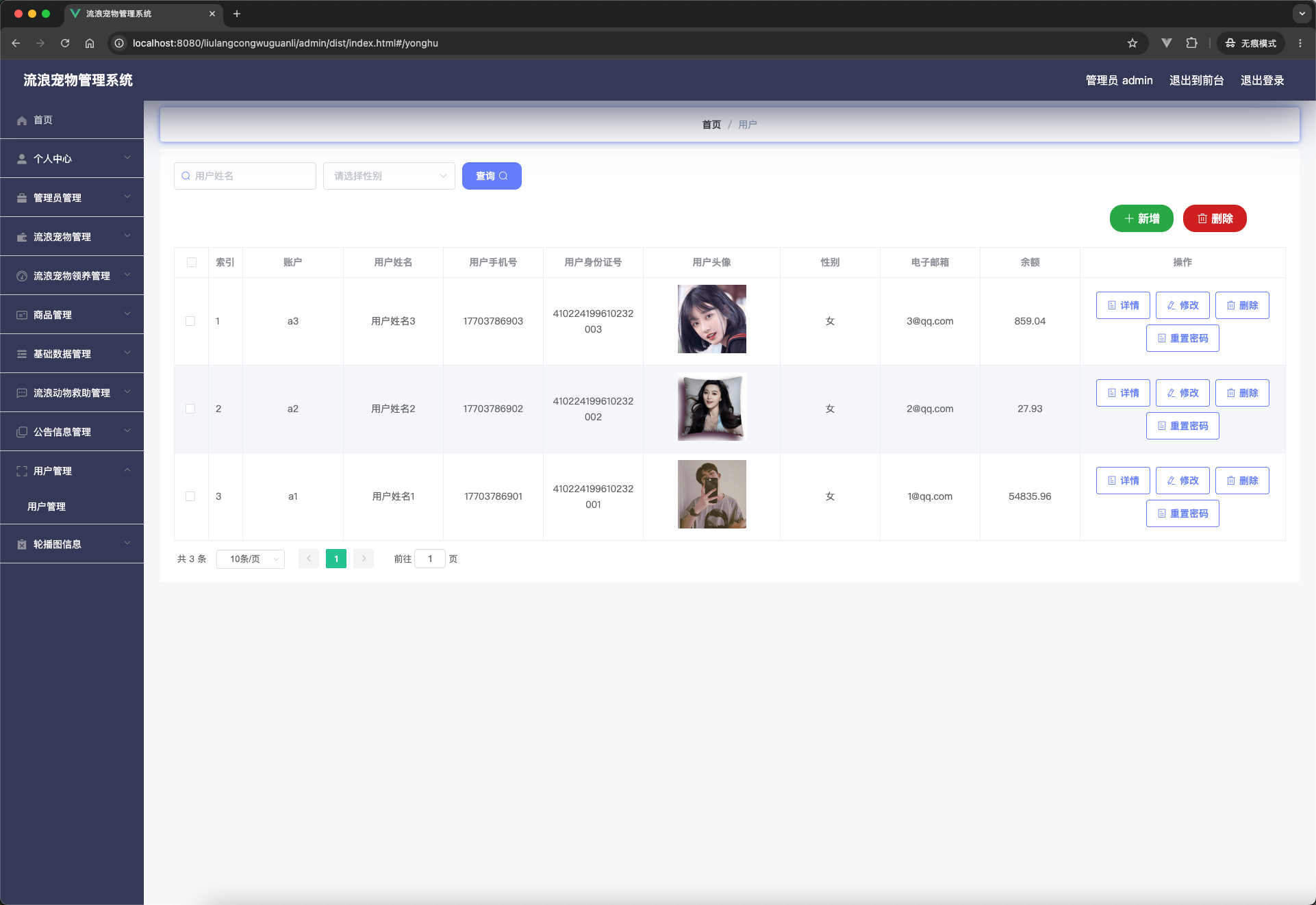Reload the page with browser refresh icon
This screenshot has height=905, width=1316.
(65, 43)
